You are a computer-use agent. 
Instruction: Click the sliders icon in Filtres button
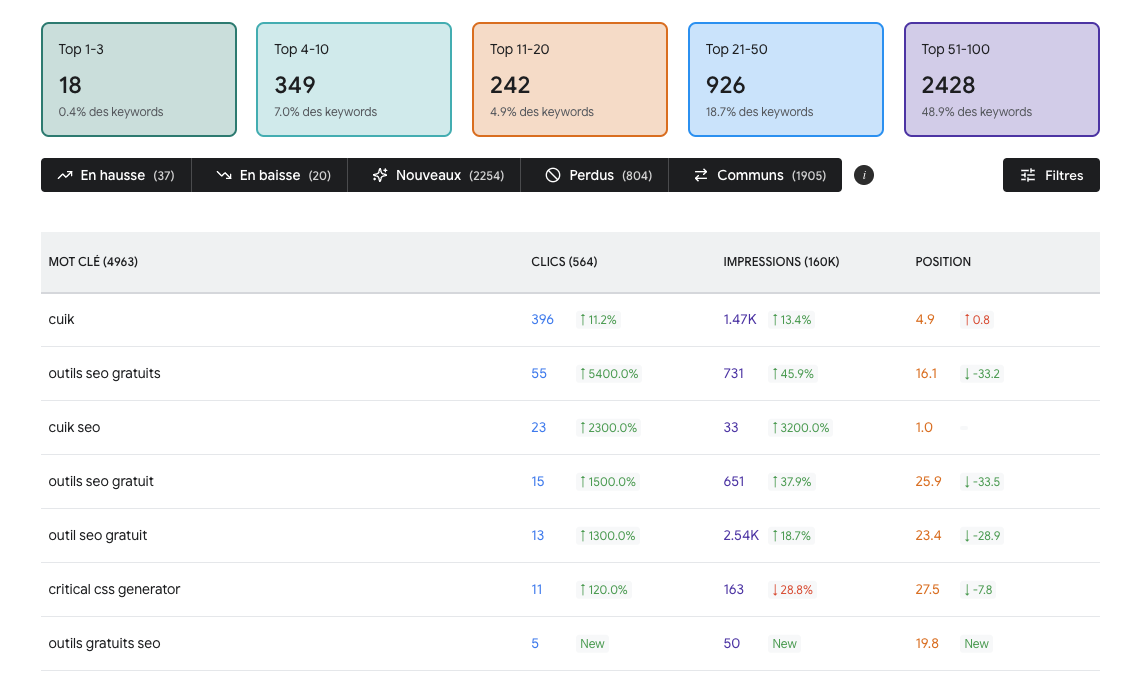(x=1028, y=175)
